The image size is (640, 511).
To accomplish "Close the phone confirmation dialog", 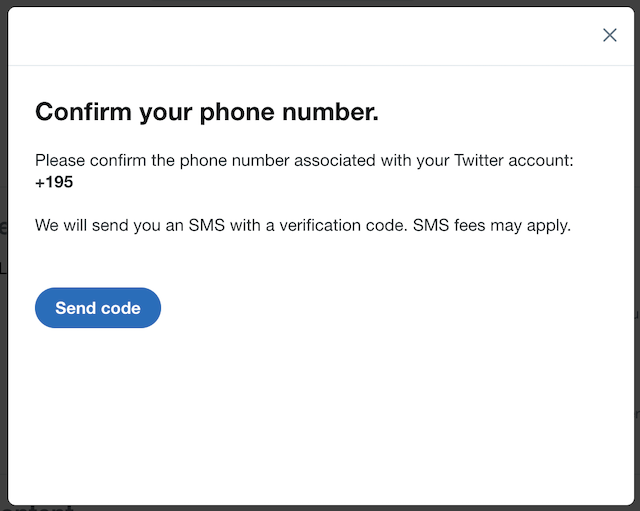I will click(609, 35).
